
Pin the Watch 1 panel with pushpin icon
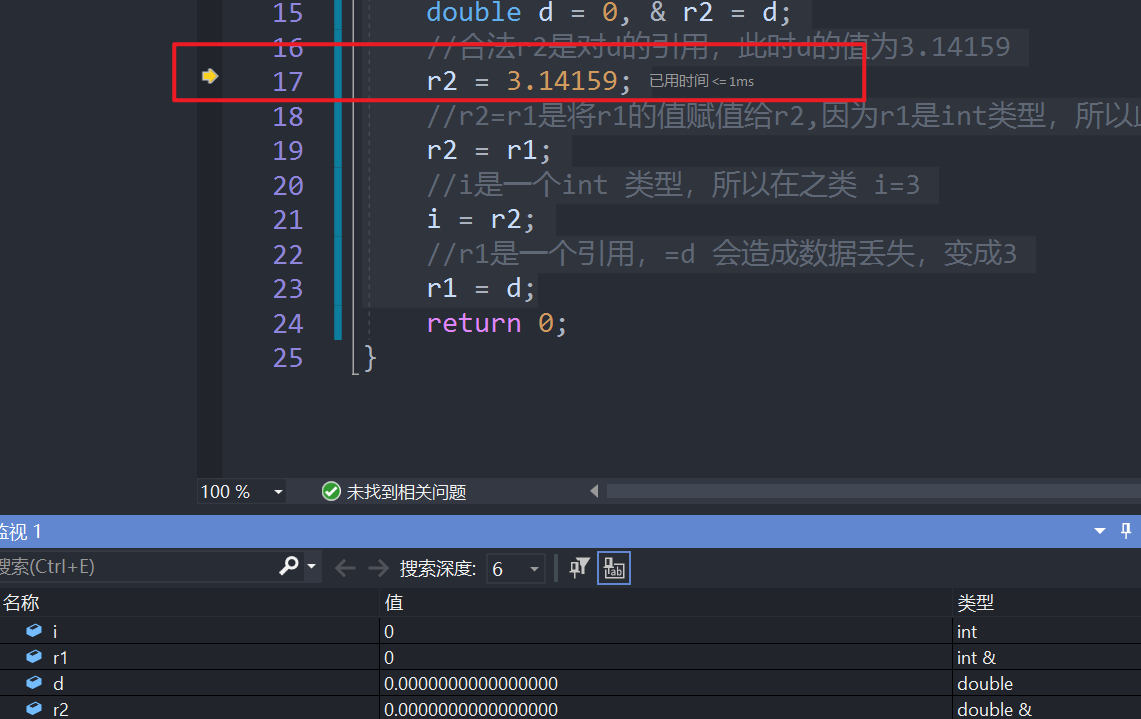pyautogui.click(x=1126, y=531)
